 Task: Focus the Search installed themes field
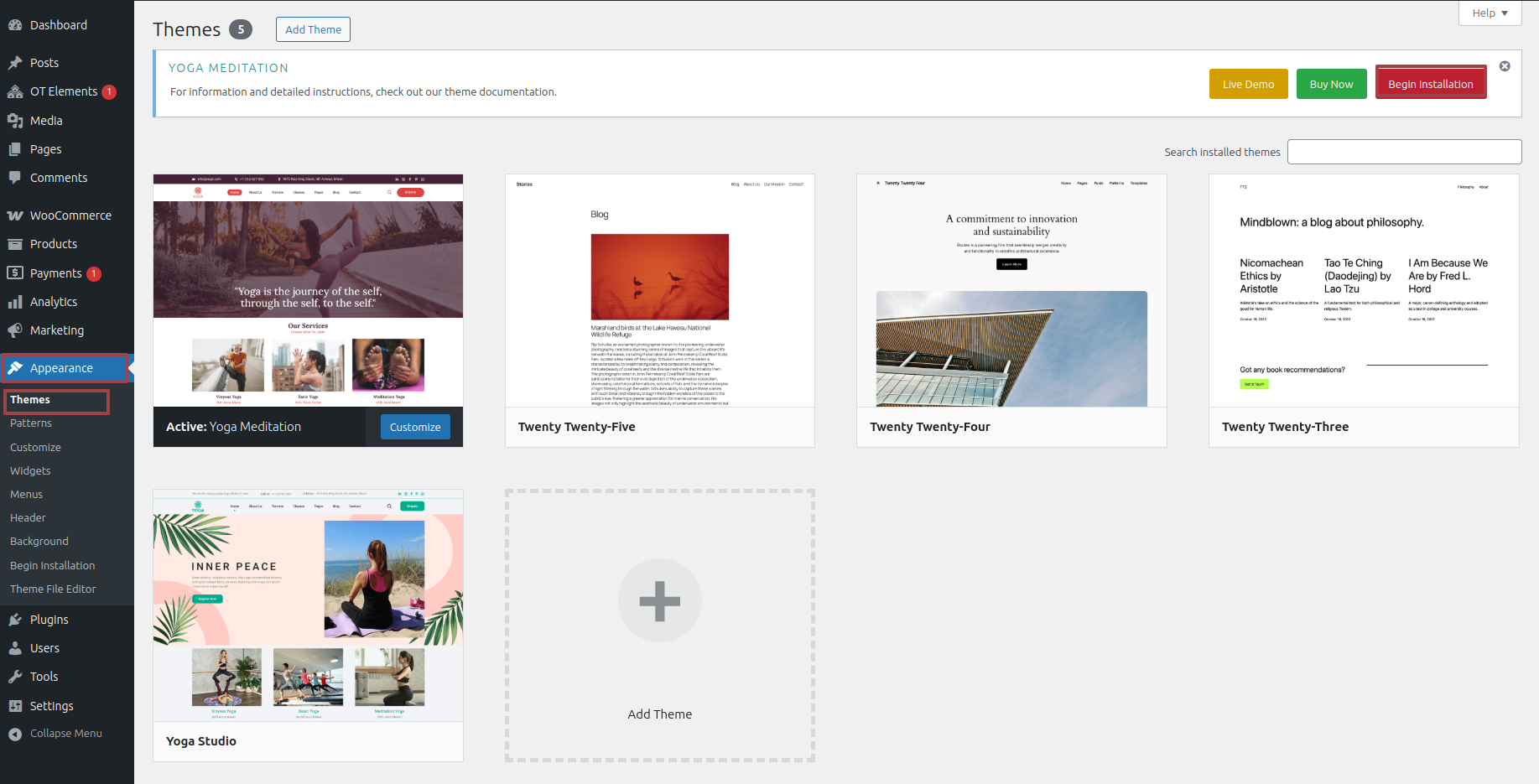pos(1404,152)
